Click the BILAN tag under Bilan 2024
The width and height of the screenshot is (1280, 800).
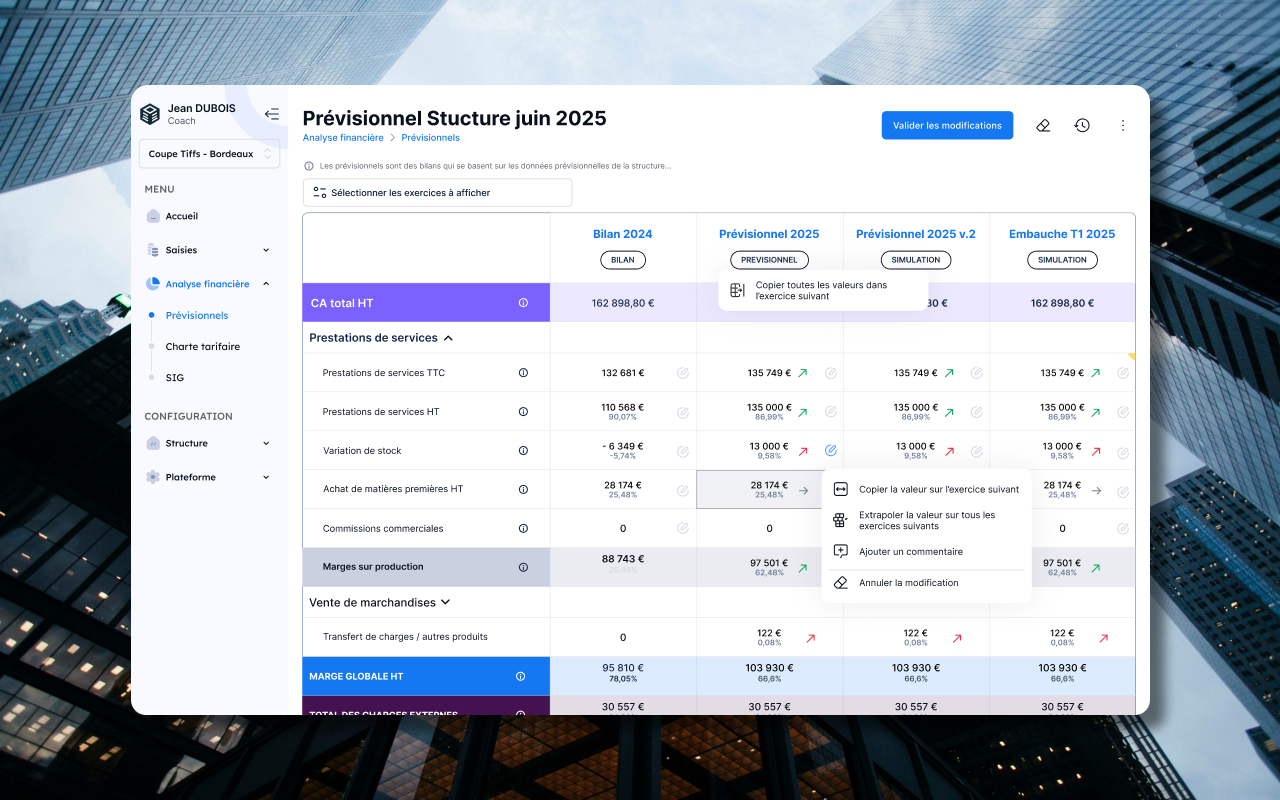[x=623, y=260]
